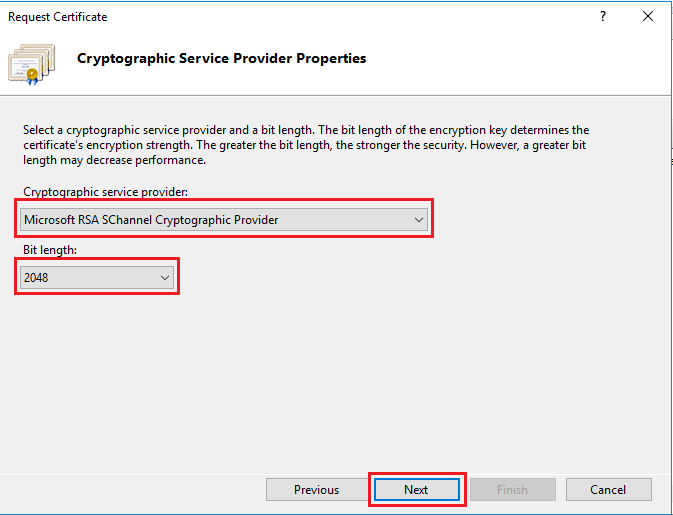The image size is (673, 515).
Task: Open help with the question mark button
Action: click(x=603, y=16)
